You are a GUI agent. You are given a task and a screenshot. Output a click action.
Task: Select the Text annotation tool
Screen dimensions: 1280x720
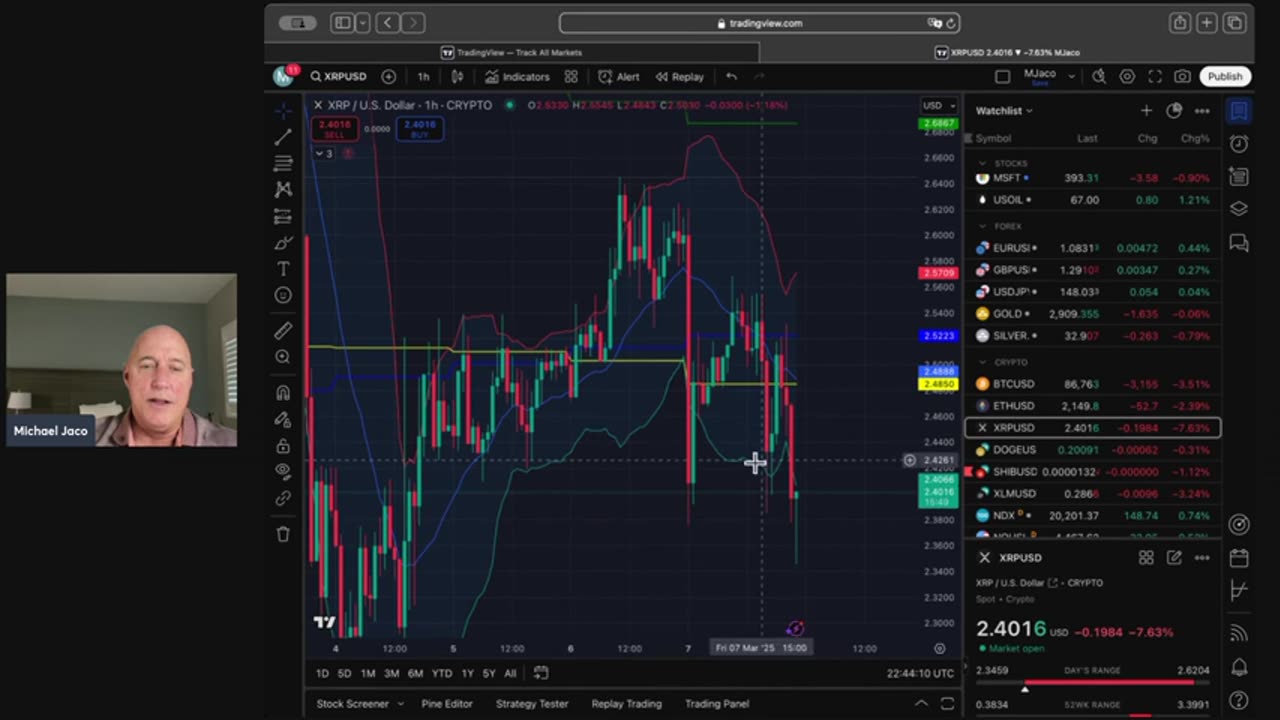[283, 269]
